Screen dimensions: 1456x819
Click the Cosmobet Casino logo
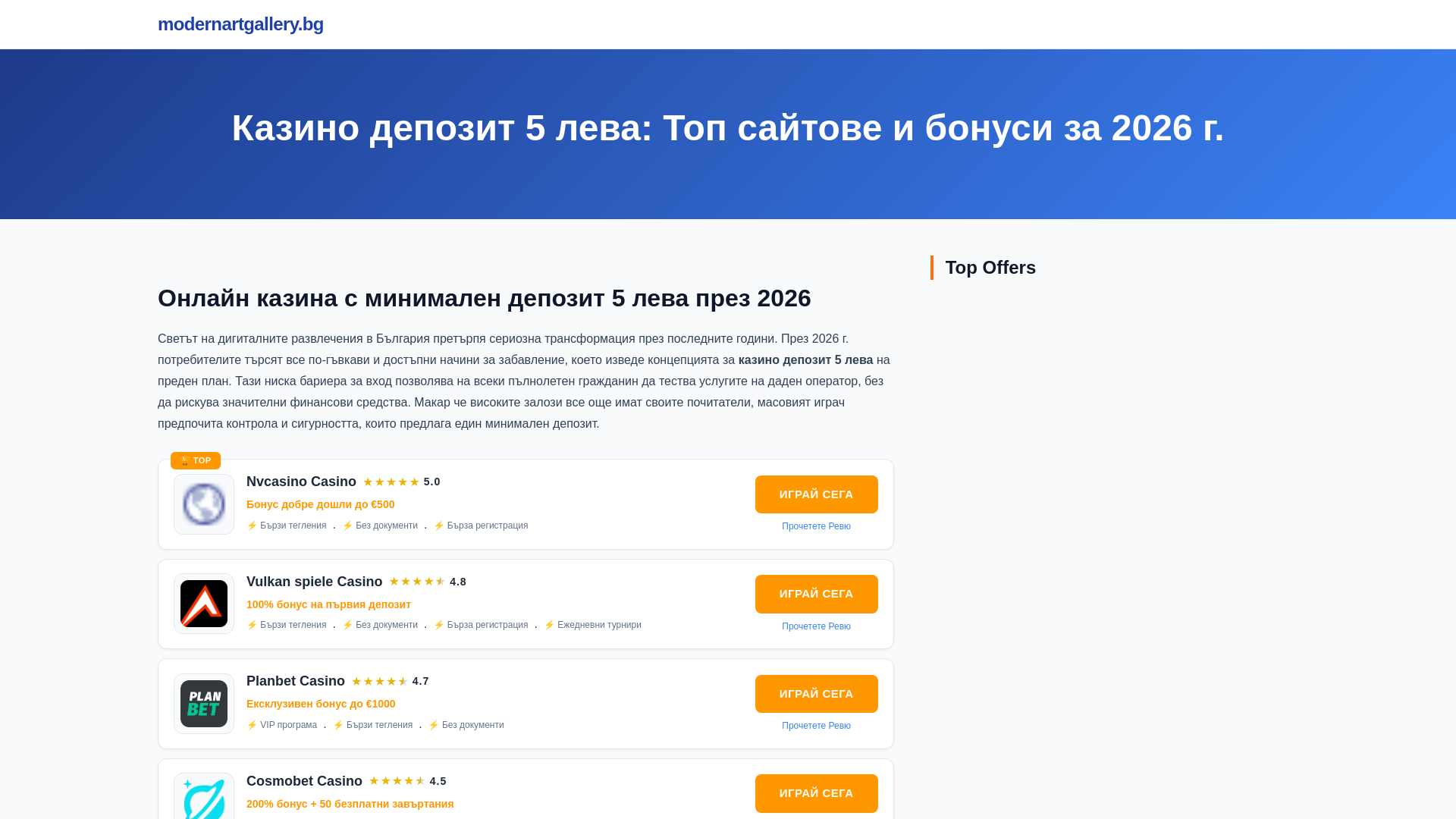pyautogui.click(x=204, y=796)
